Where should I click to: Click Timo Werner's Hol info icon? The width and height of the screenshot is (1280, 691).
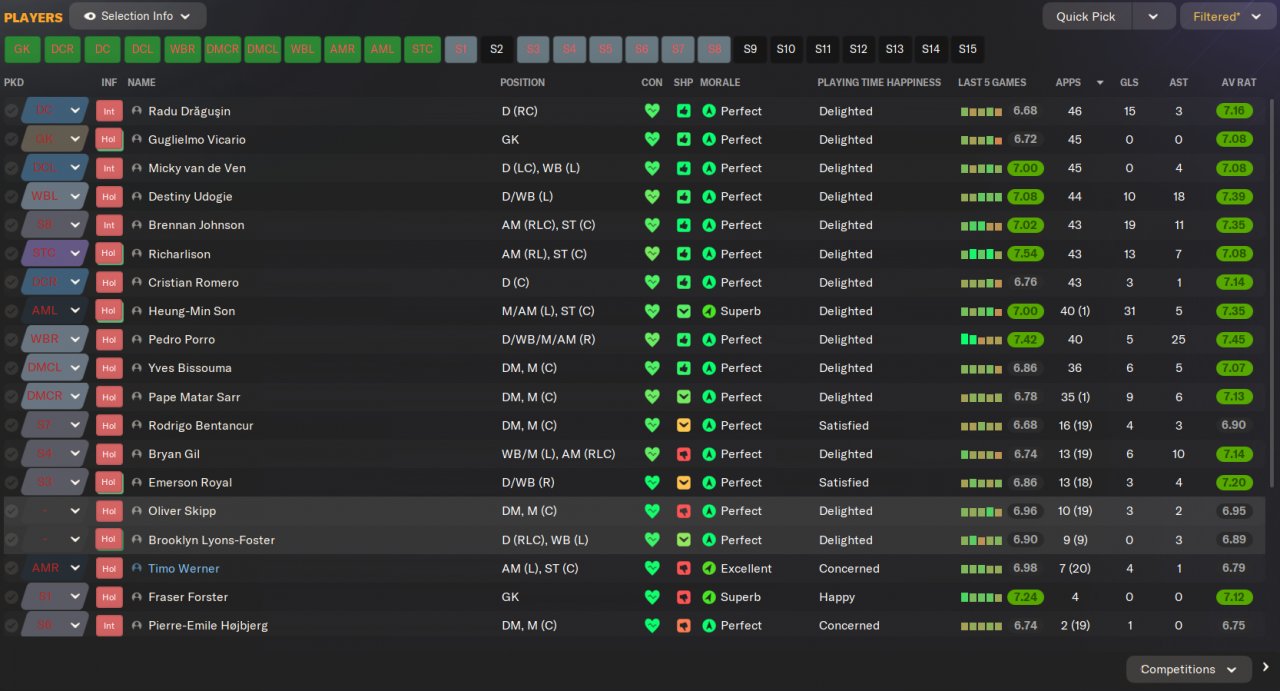coord(109,568)
